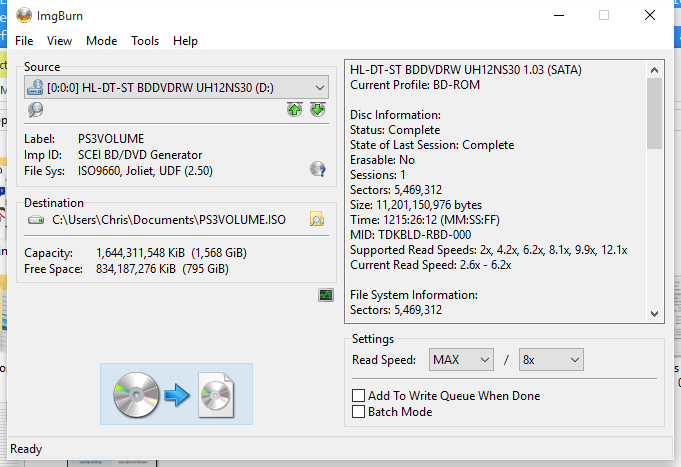Click the Erasable: No line
681x467 pixels.
click(x=382, y=160)
